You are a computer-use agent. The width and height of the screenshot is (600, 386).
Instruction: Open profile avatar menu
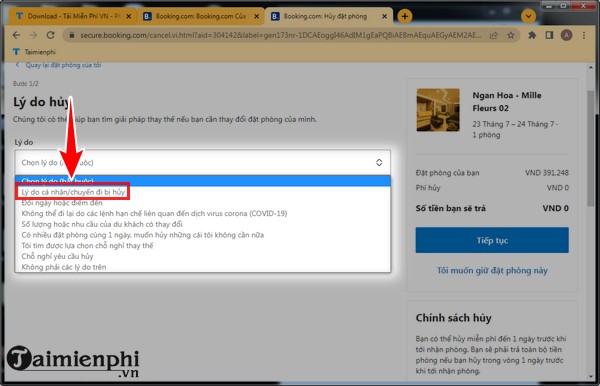click(x=566, y=35)
